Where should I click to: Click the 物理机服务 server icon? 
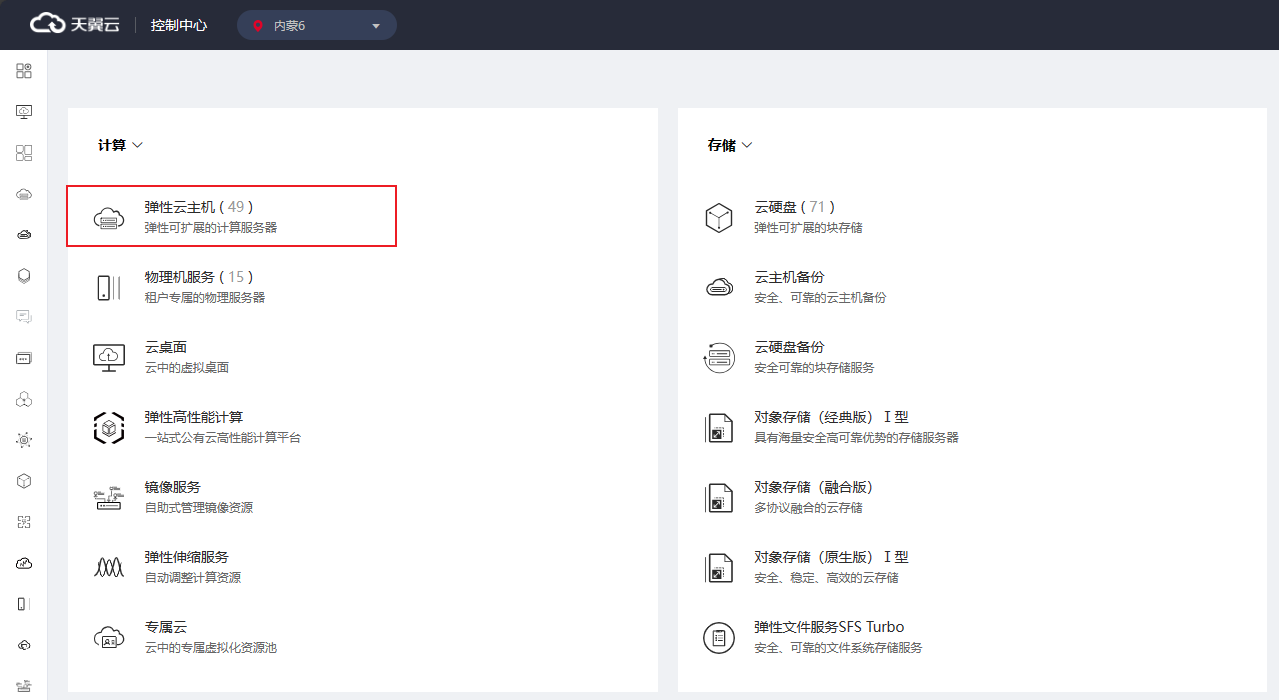point(108,287)
